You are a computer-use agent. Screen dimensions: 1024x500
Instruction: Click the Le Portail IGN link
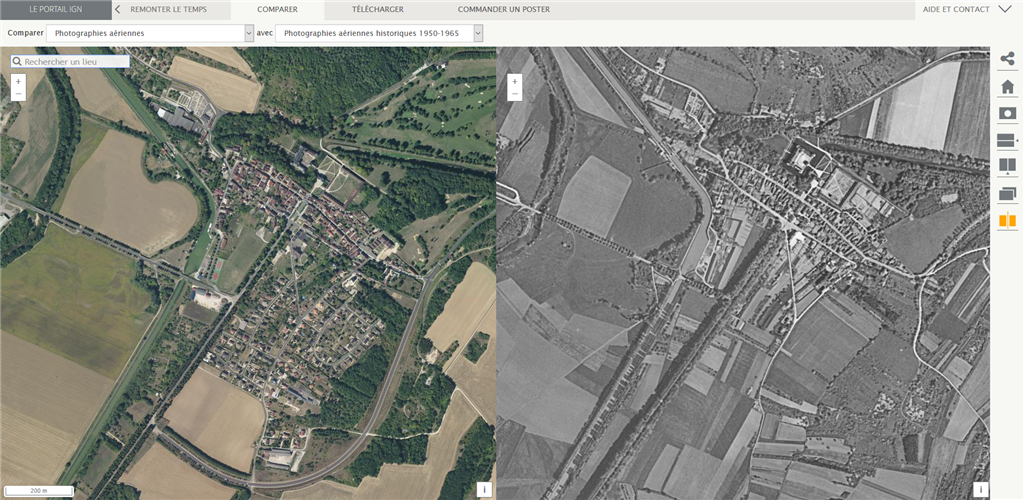[x=56, y=10]
